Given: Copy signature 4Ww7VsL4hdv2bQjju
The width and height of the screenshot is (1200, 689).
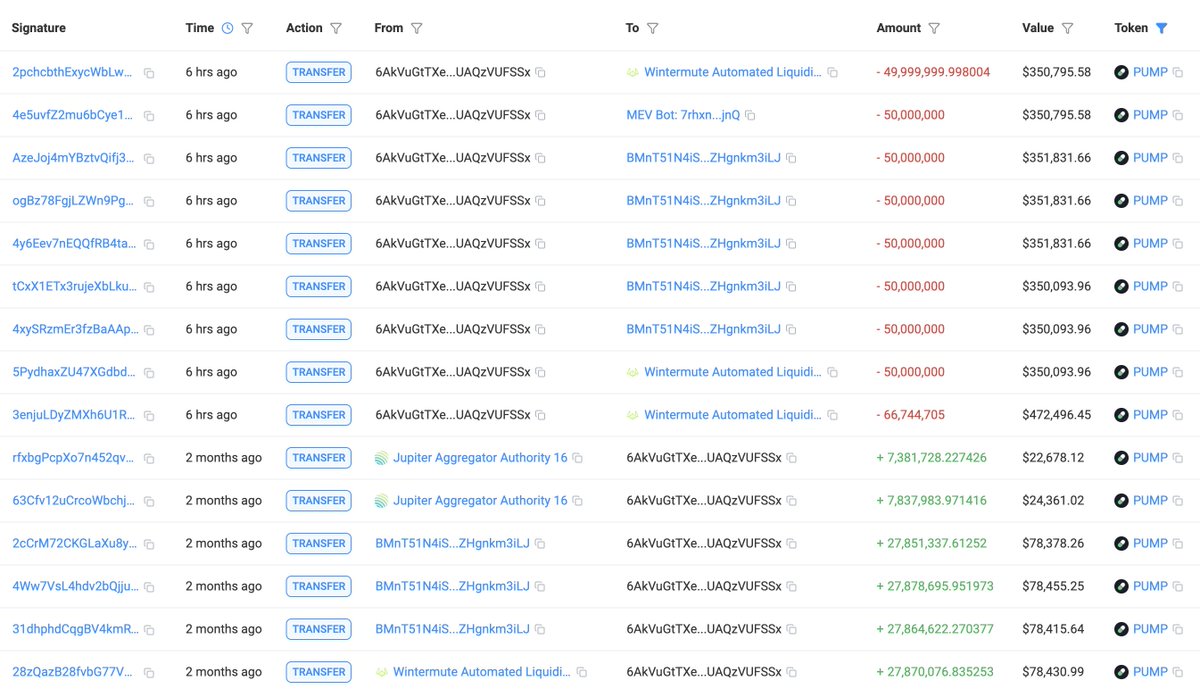Looking at the screenshot, I should coord(149,588).
